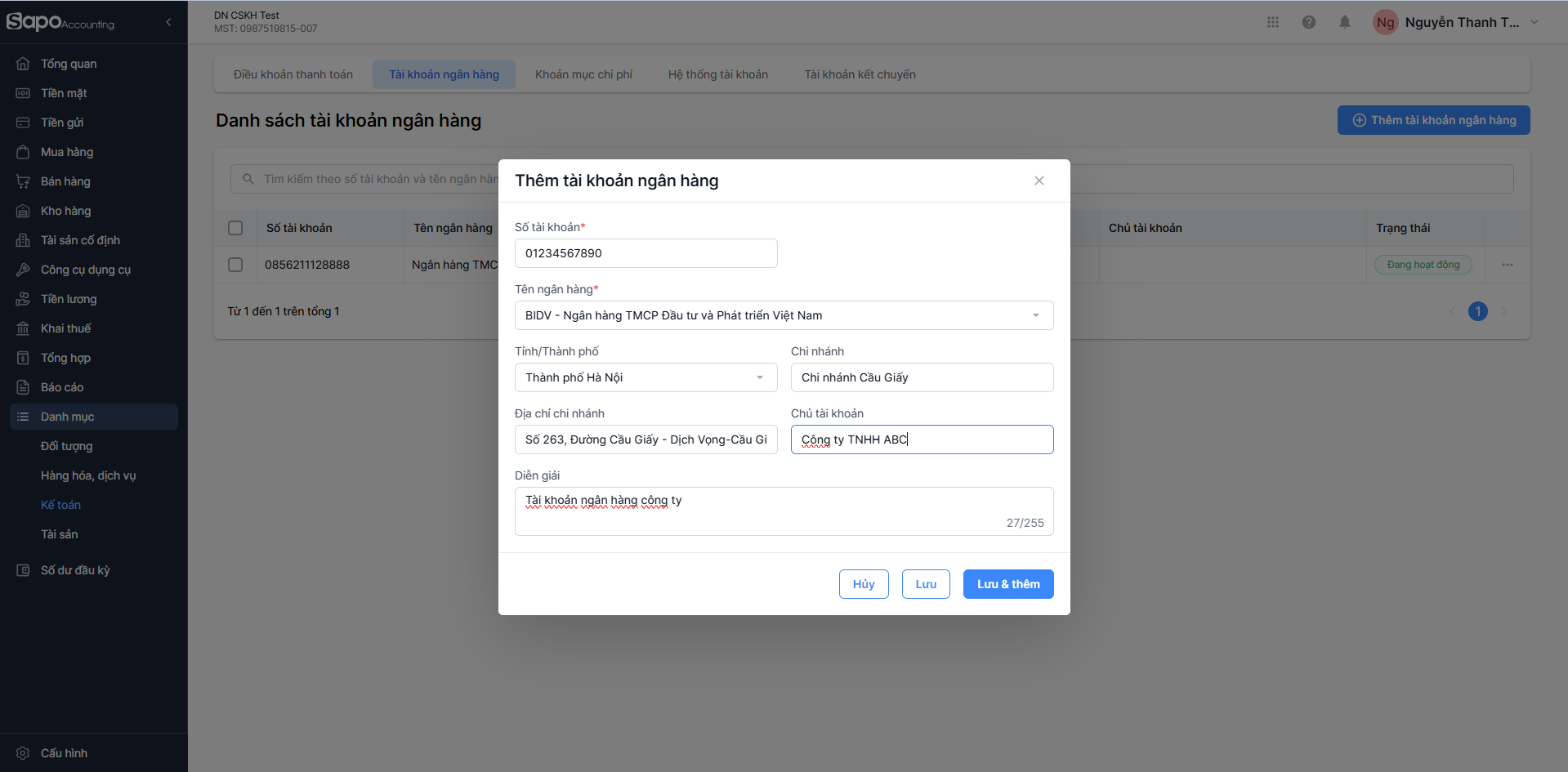Click the Bán hàng cart icon
The image size is (1568, 772).
(x=23, y=181)
